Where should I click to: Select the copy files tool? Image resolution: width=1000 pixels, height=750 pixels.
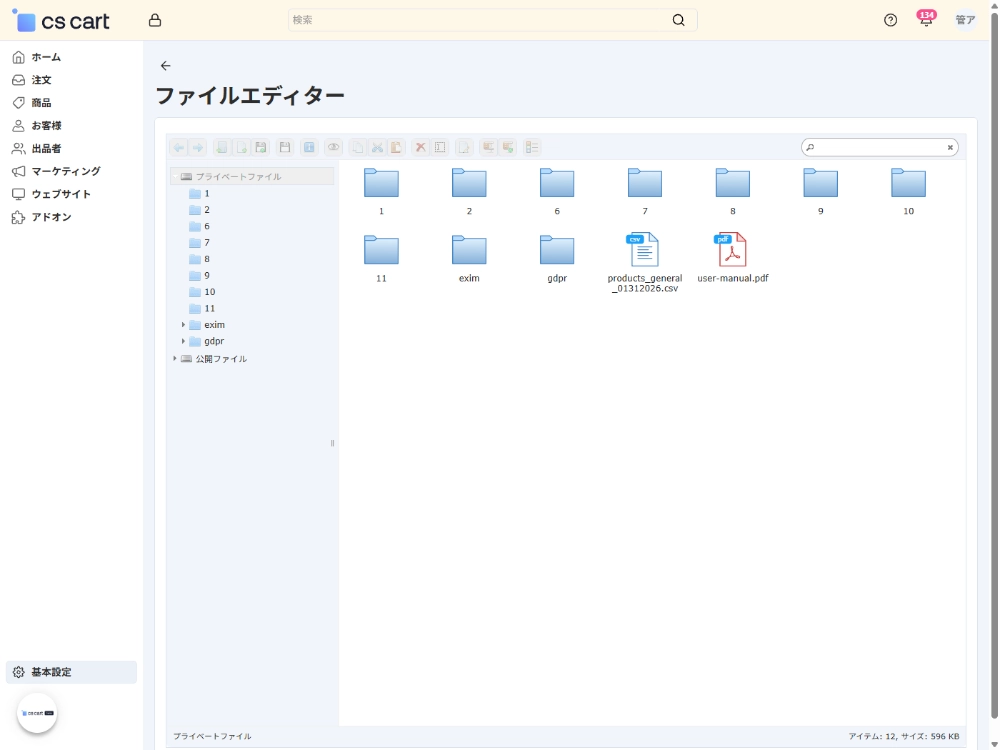(357, 147)
